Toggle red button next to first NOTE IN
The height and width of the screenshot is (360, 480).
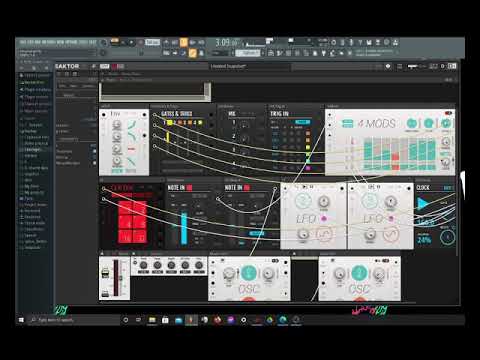[189, 188]
